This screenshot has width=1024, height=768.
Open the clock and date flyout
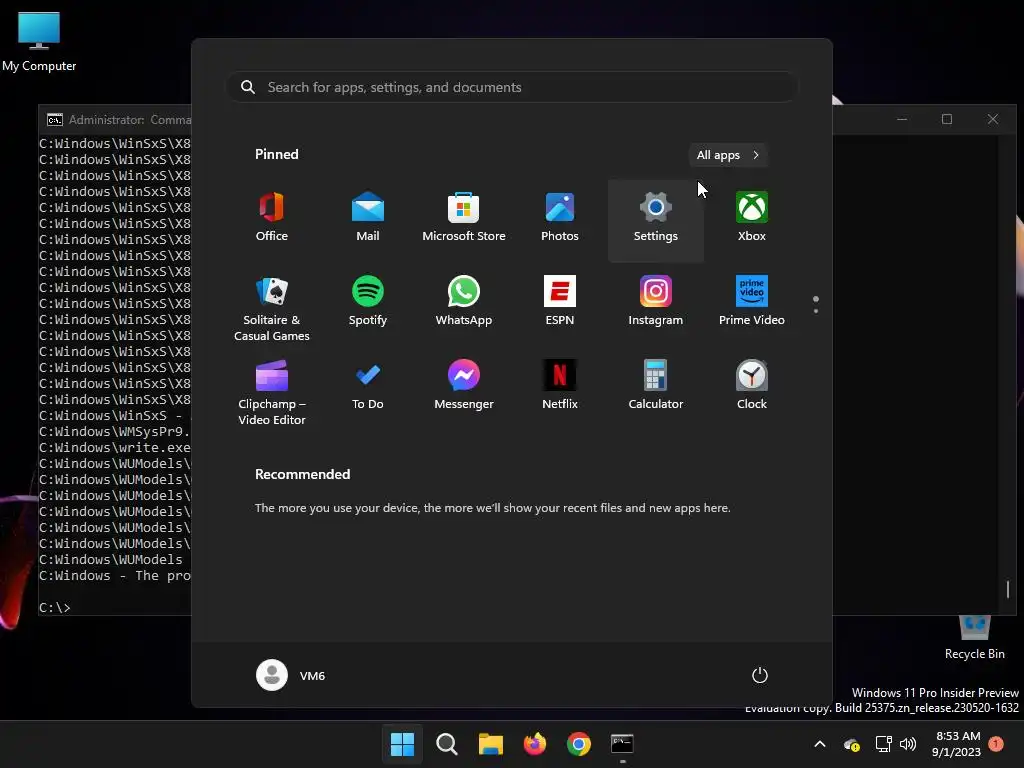pos(957,744)
